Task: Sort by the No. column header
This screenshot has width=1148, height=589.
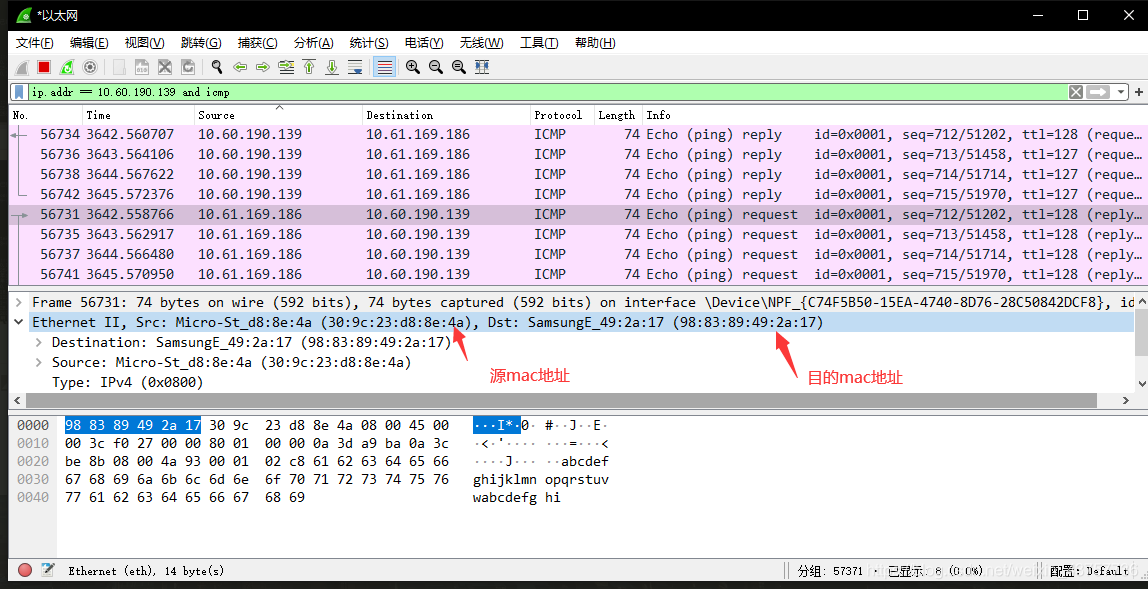Action: 45,115
